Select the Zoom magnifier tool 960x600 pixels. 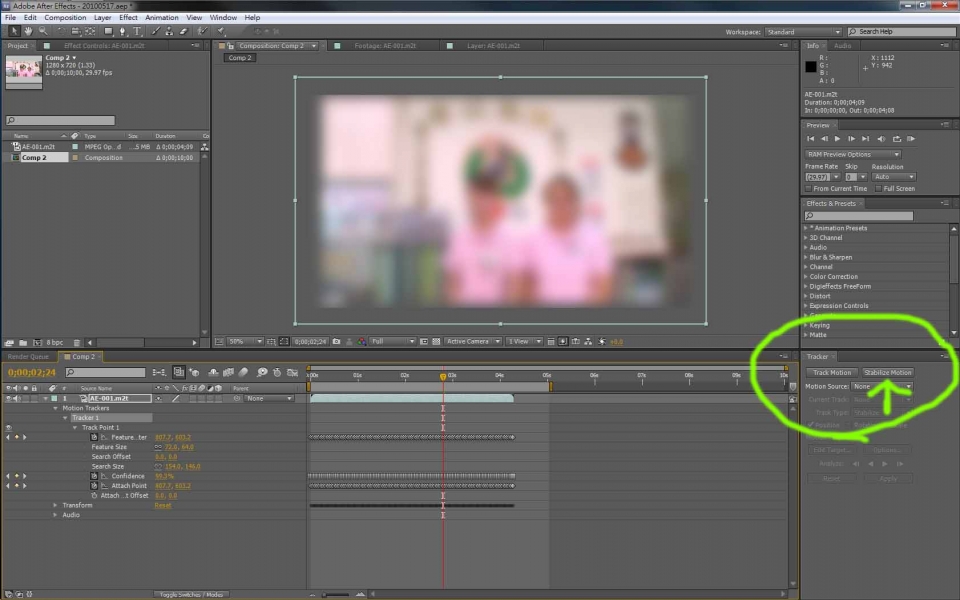click(41, 31)
